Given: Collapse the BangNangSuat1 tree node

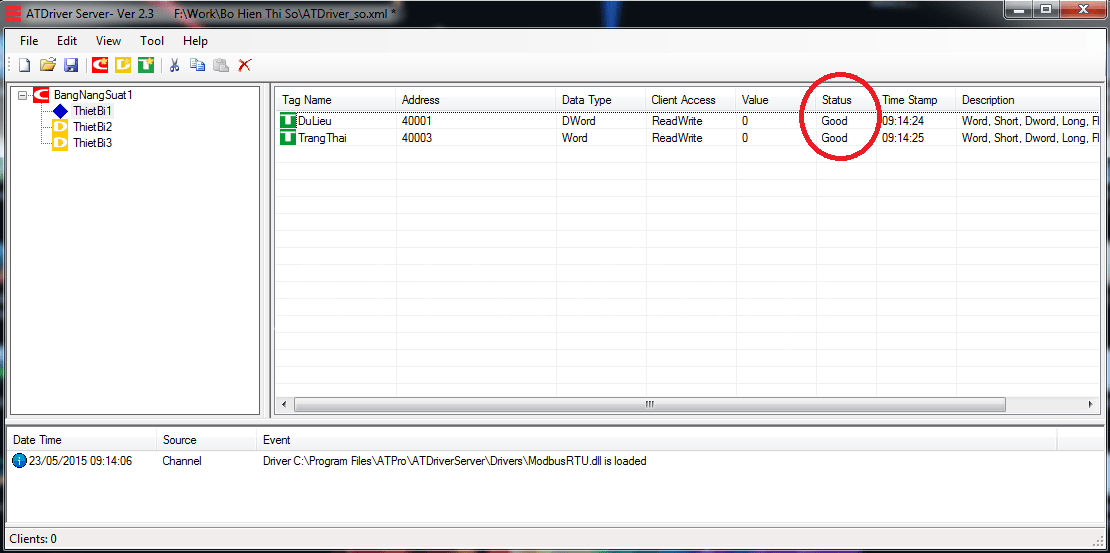Looking at the screenshot, I should tap(22, 94).
